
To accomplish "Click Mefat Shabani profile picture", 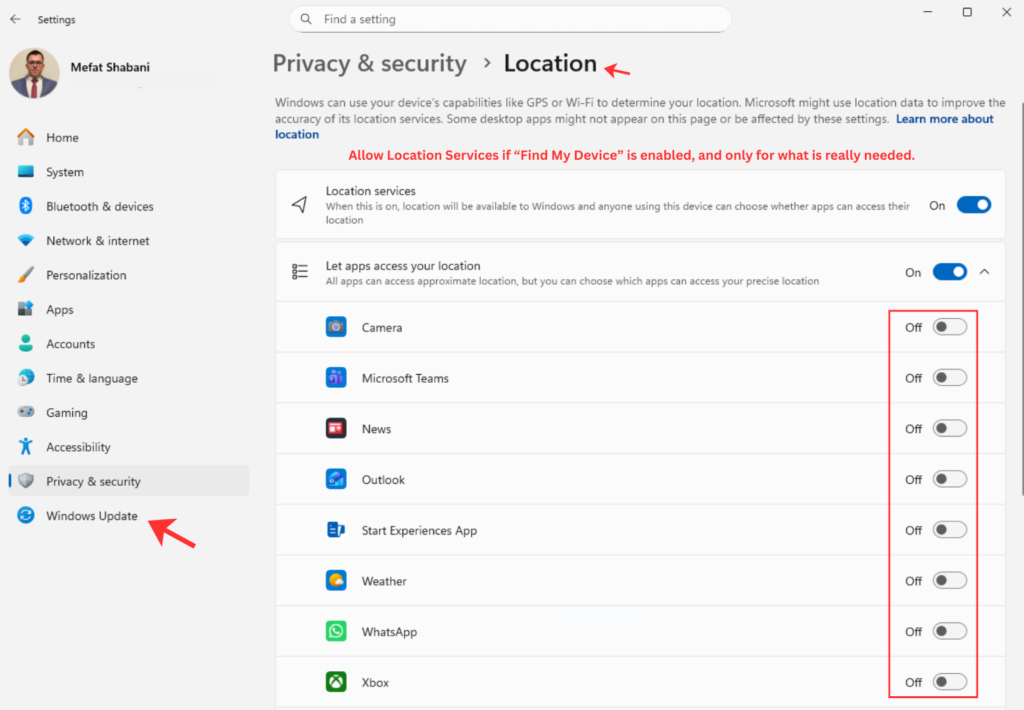I will point(34,73).
